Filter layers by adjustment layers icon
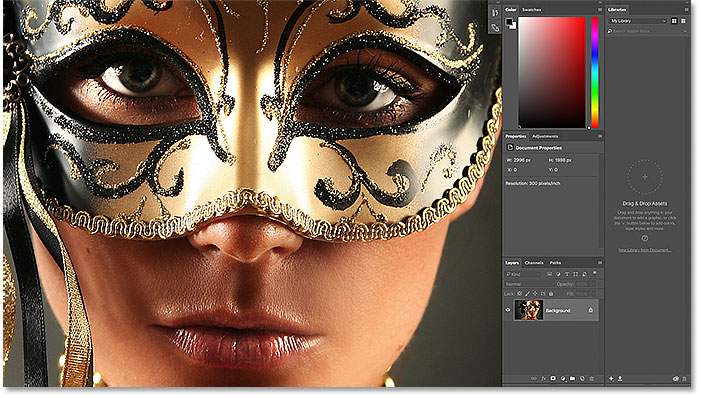Screen dimensions: 701x398 coord(558,274)
